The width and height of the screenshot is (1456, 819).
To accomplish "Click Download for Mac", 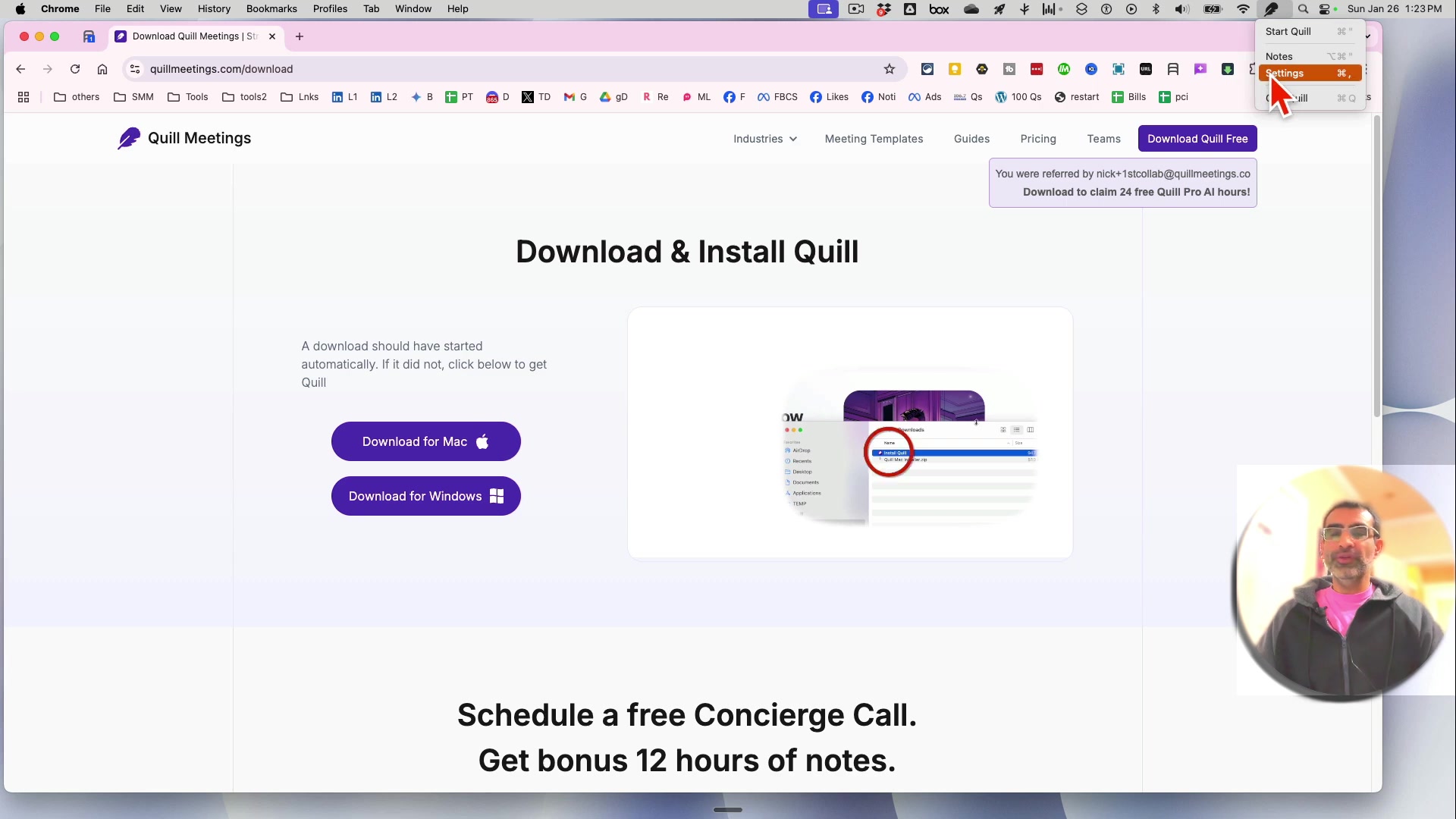I will pos(425,441).
